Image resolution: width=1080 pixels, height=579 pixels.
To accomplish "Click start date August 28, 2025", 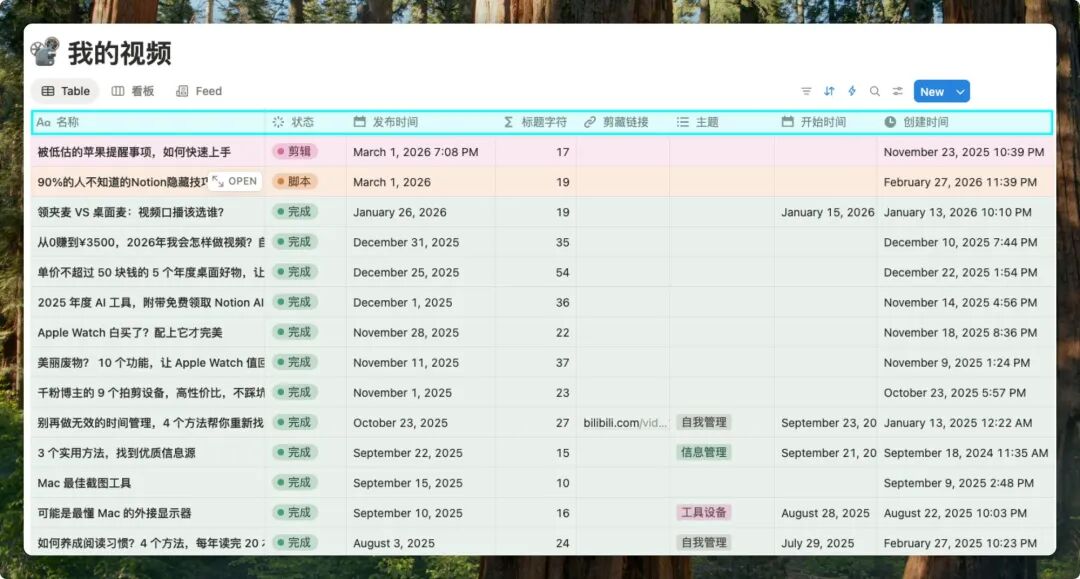I will [825, 514].
